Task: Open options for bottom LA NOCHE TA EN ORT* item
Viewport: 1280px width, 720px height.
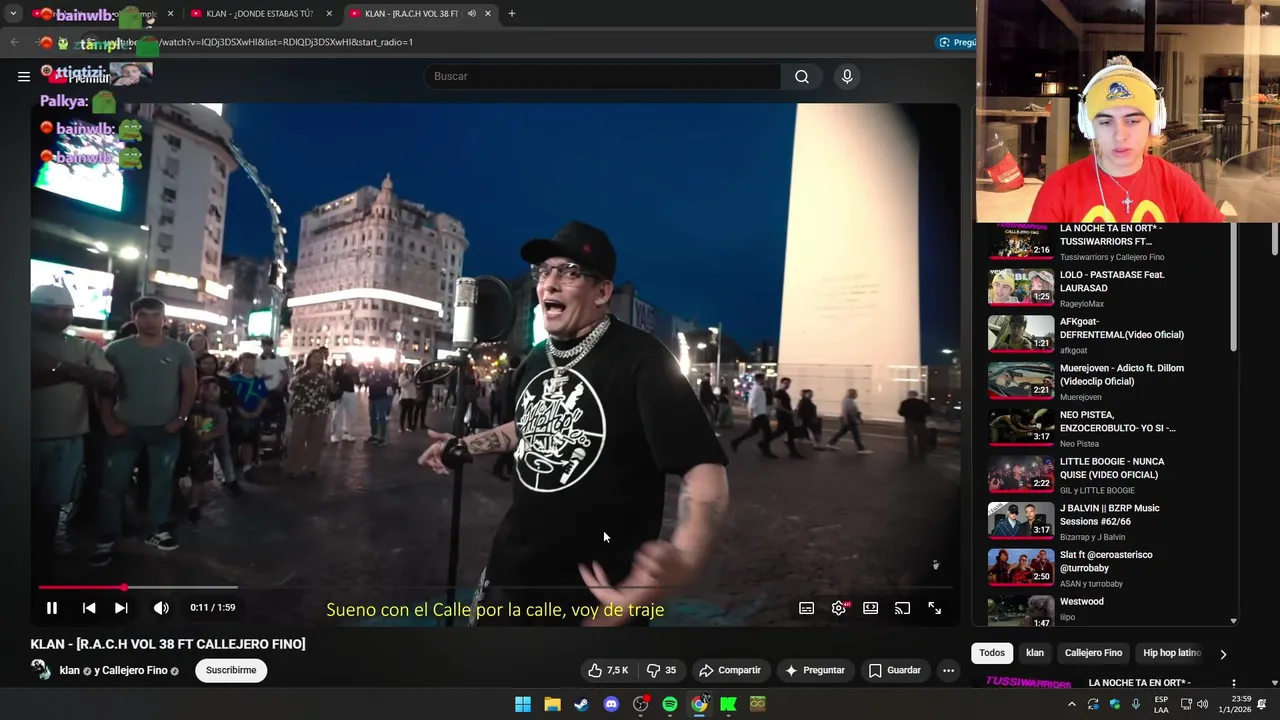Action: [x=1232, y=683]
